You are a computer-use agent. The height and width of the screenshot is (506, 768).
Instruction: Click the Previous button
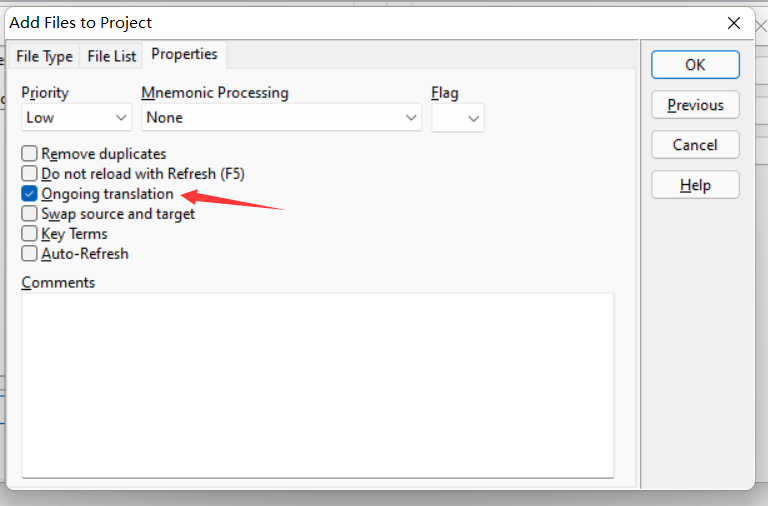[x=695, y=105]
